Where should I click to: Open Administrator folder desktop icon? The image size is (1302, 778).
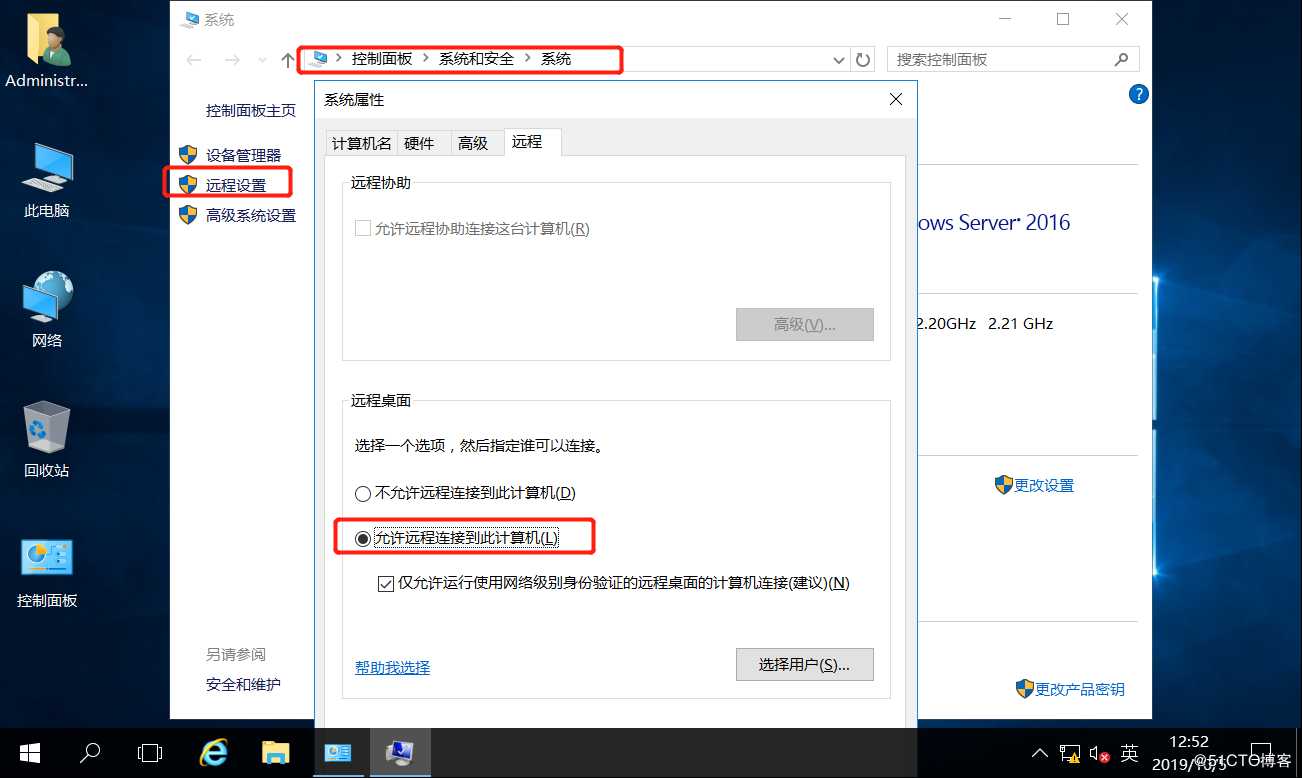pos(47,52)
